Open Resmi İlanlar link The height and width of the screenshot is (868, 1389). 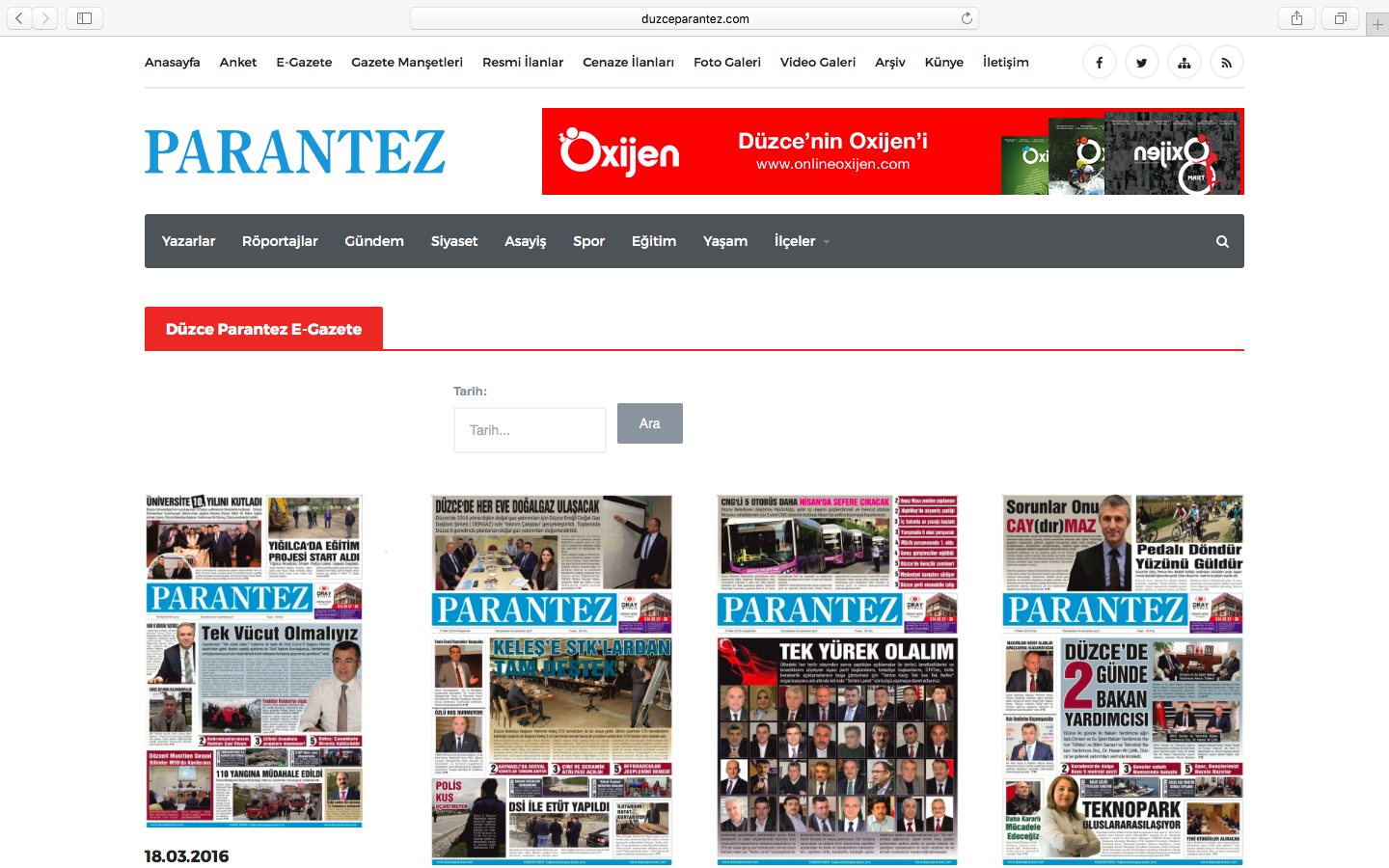point(523,63)
